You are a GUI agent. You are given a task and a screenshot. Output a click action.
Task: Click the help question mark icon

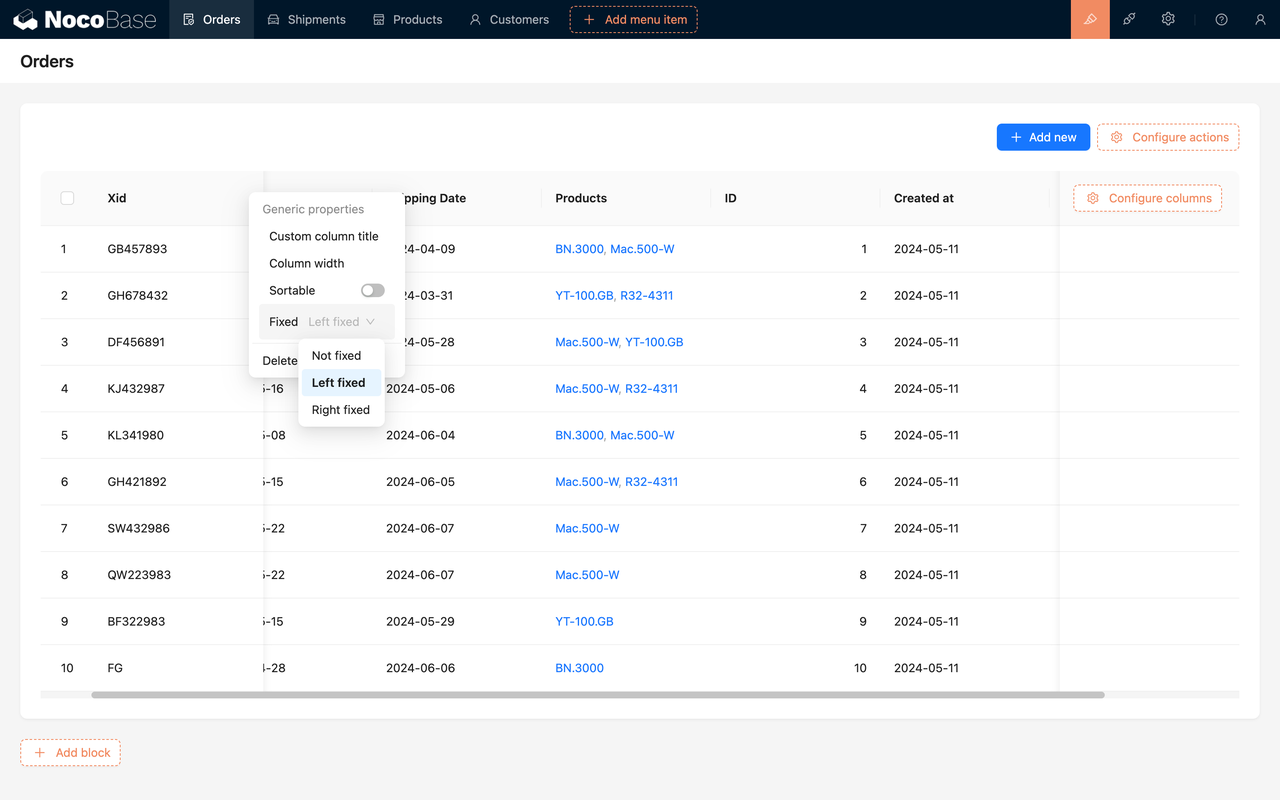[x=1221, y=19]
